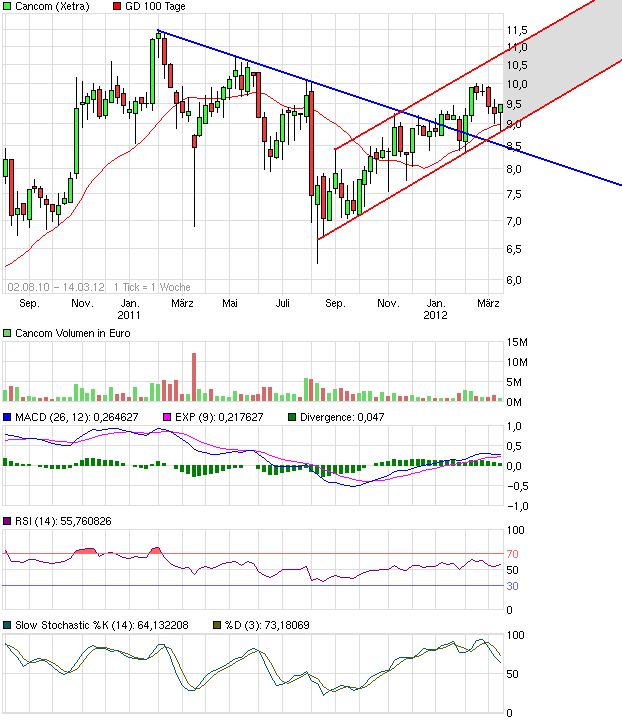Click the candle at the start of the blue trendline
The image size is (622, 722).
158,42
